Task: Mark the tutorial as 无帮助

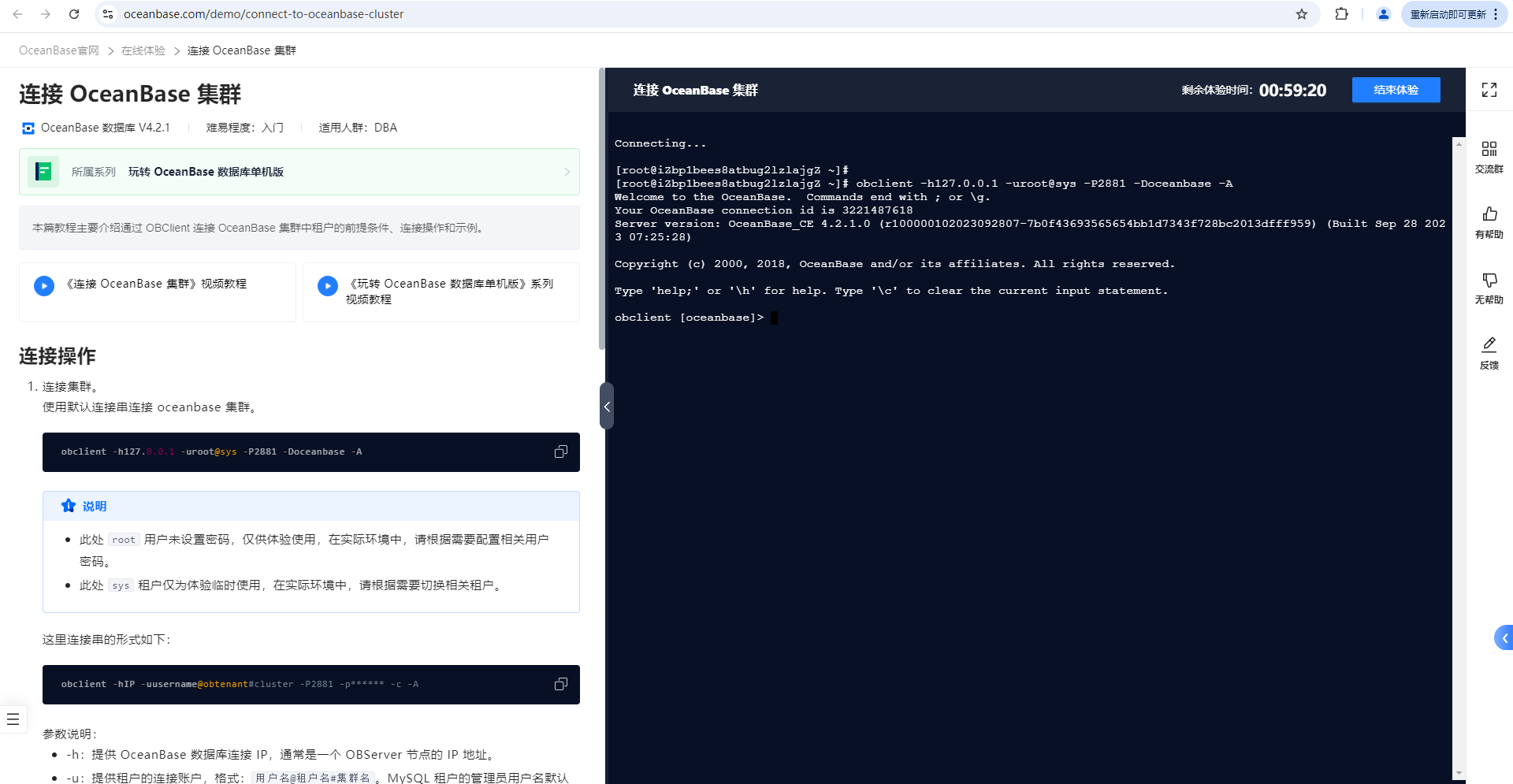Action: coord(1489,288)
